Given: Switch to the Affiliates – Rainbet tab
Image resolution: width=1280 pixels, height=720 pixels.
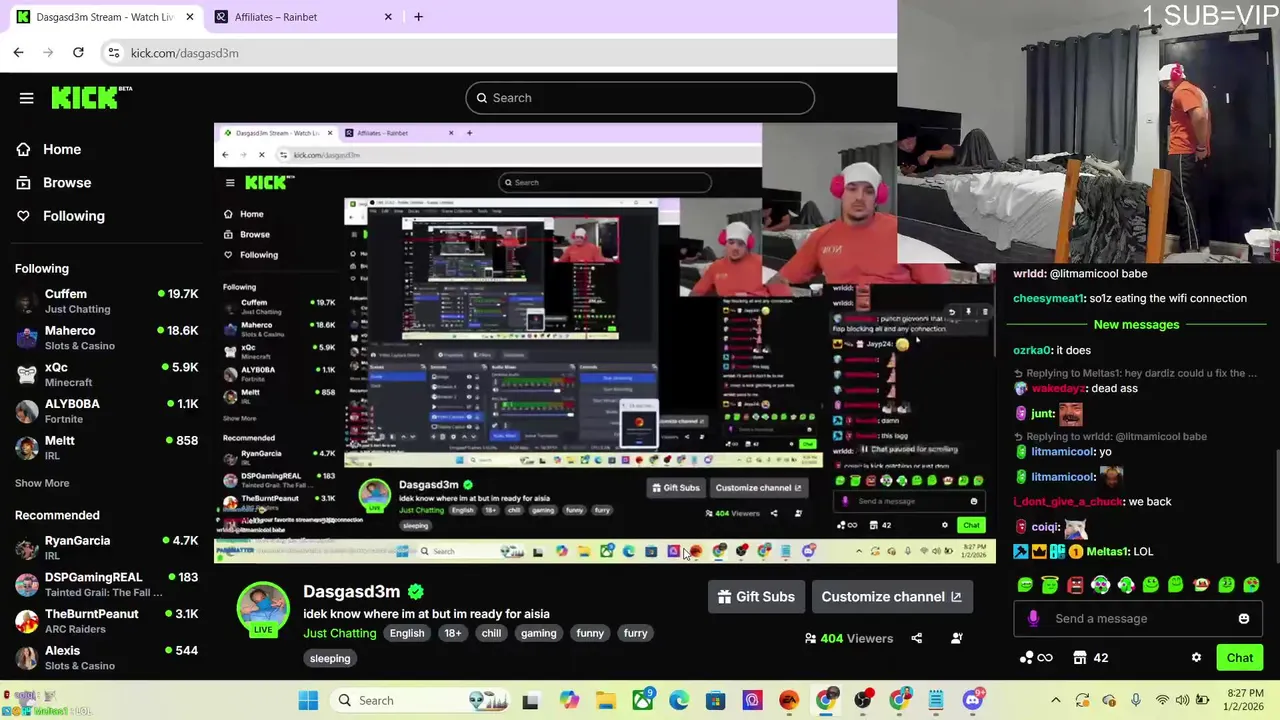Looking at the screenshot, I should pyautogui.click(x=304, y=17).
